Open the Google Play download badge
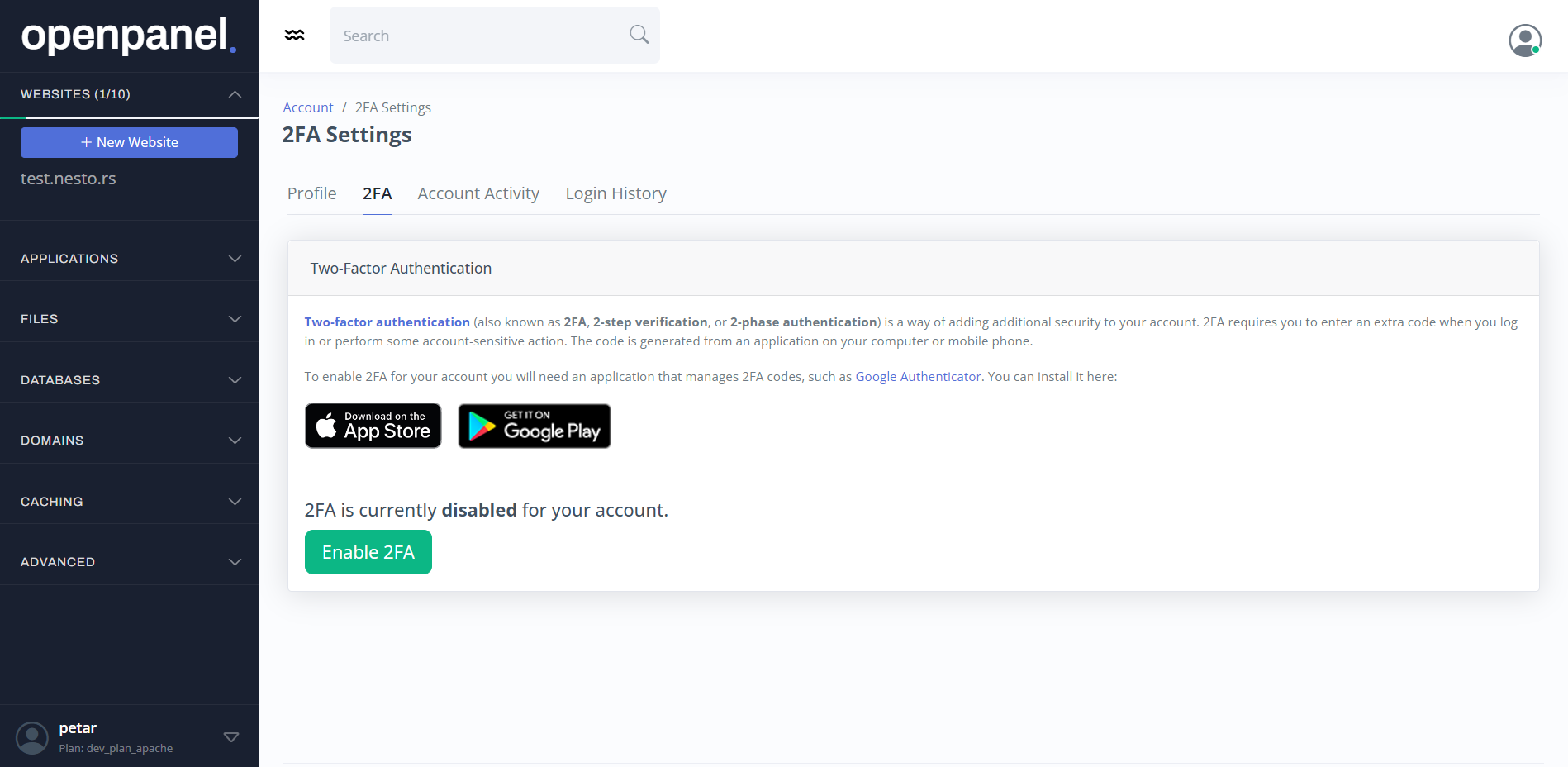The image size is (1568, 767). click(535, 426)
